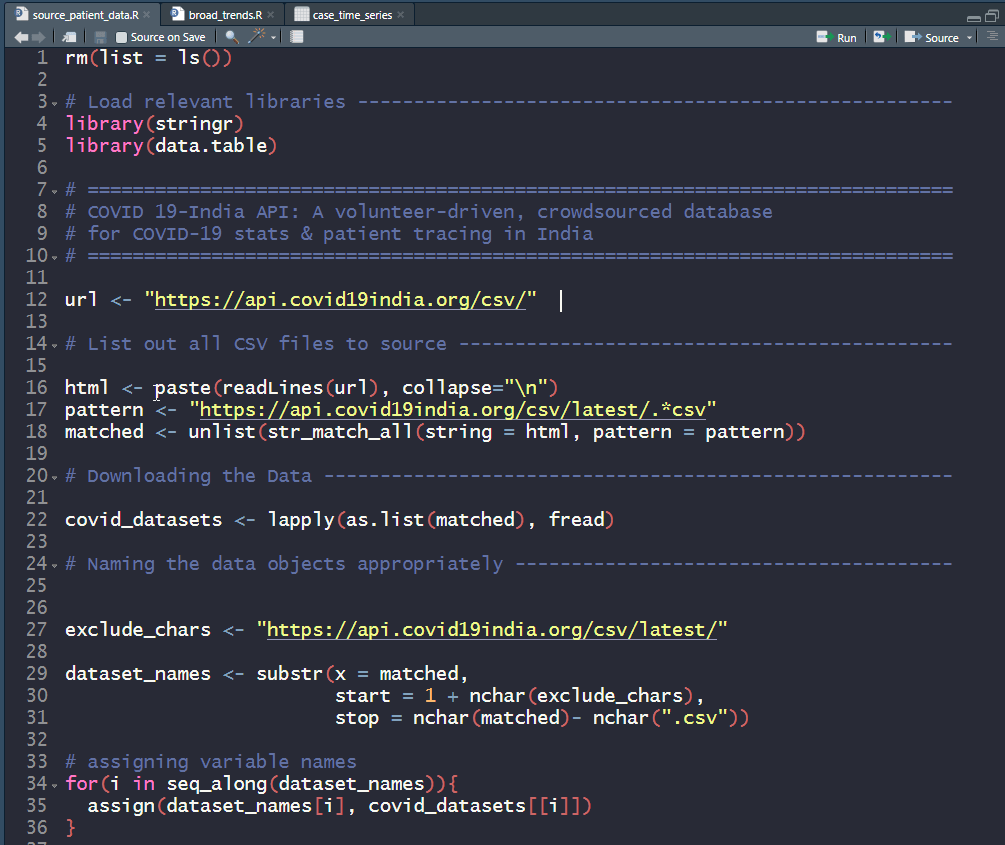This screenshot has height=845, width=1005.
Task: Collapse section at line 14
Action: coord(54,346)
